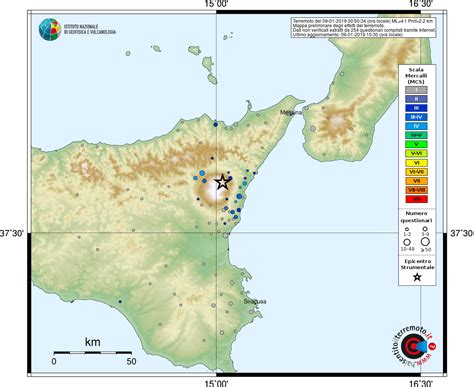Click the large grey marker in Calabria
The height and width of the screenshot is (387, 474).
(313, 128)
